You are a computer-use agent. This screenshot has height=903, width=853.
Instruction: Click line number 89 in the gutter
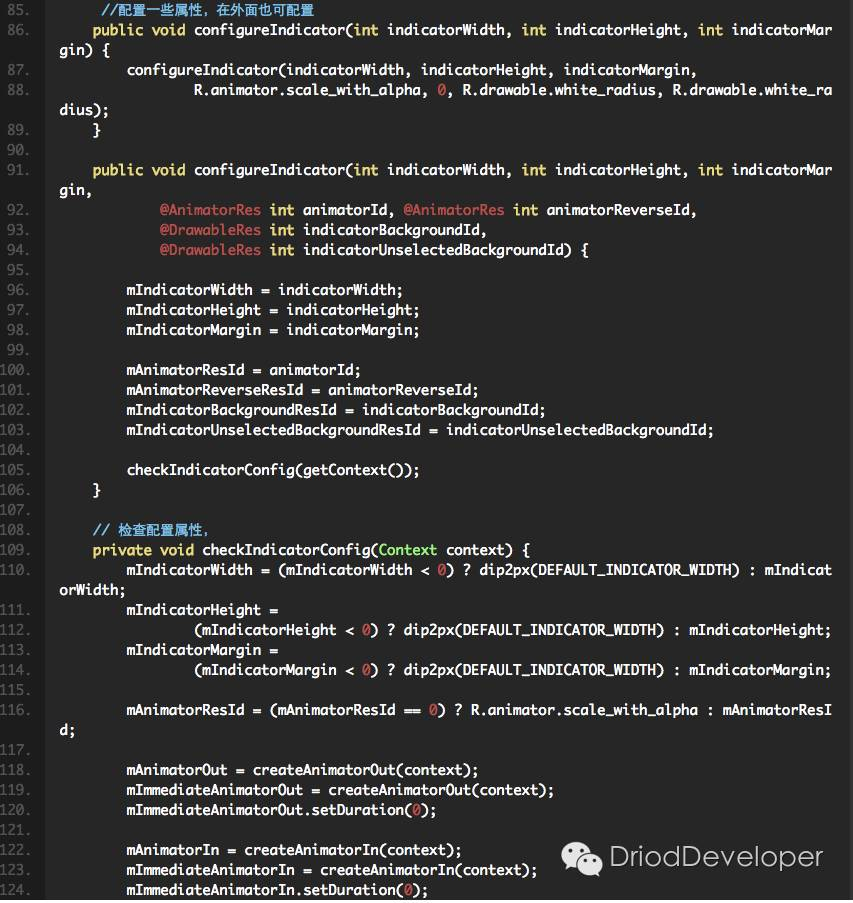point(18,130)
